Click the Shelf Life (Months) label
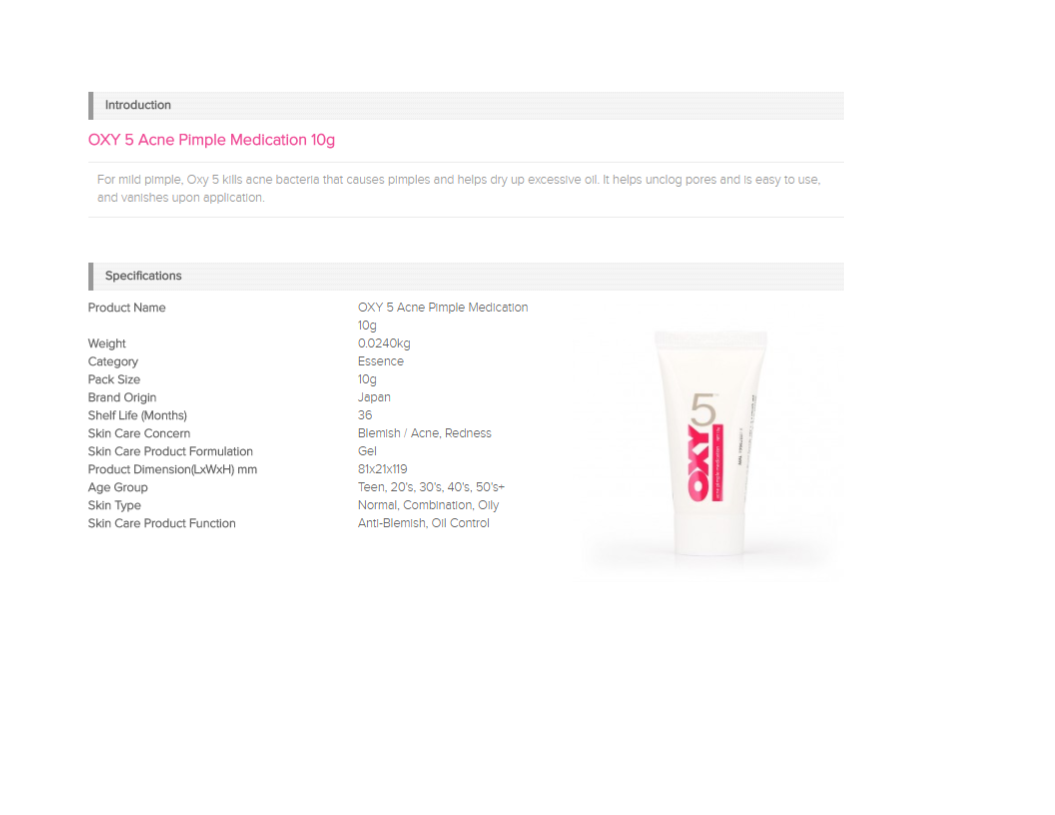This screenshot has width=1055, height=815. 137,416
